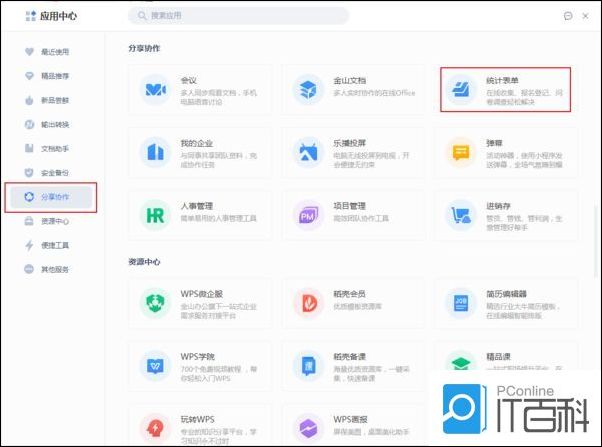Click the WPS学院 title text

tap(197, 356)
